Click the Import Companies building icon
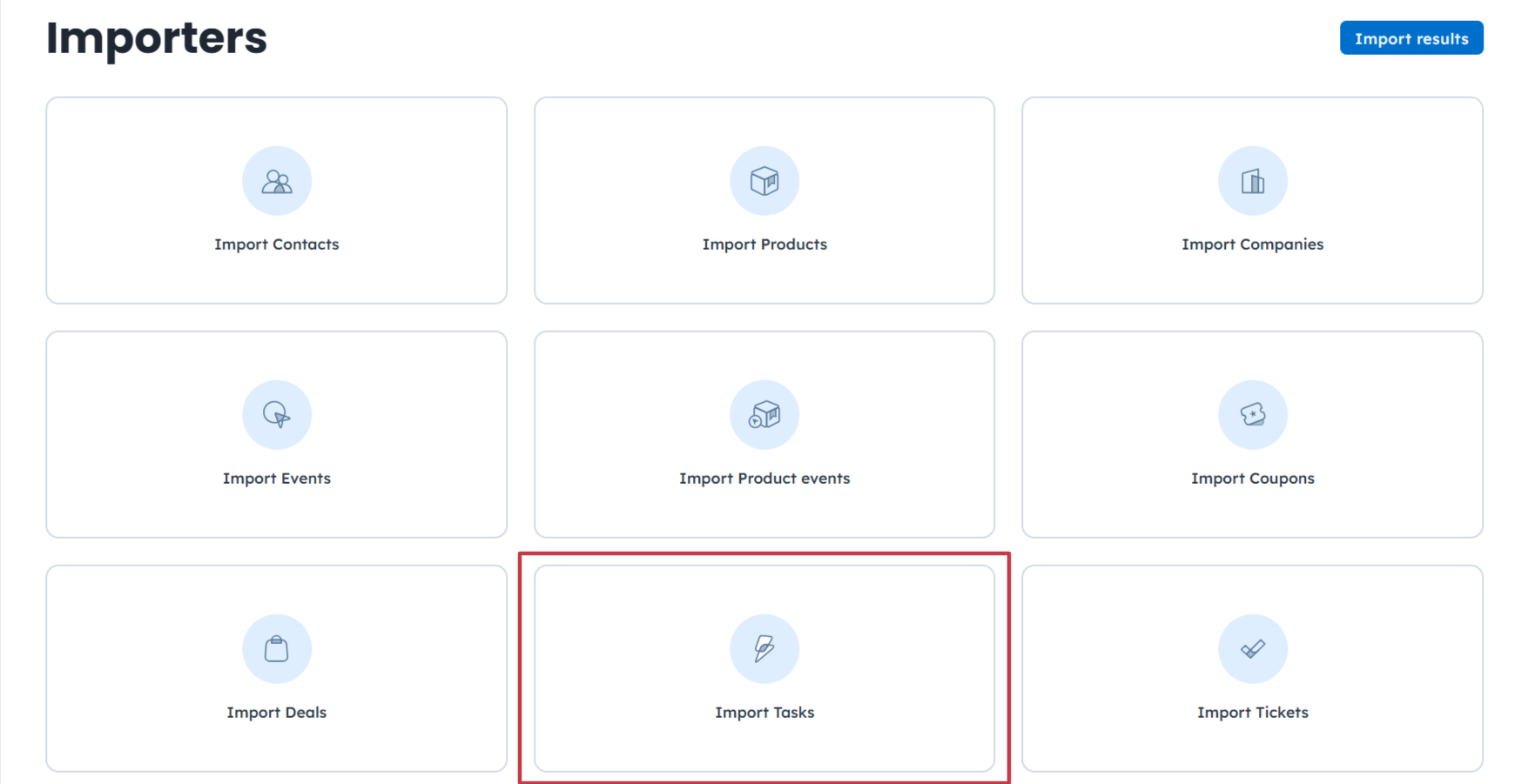1528x784 pixels. pyautogui.click(x=1253, y=181)
